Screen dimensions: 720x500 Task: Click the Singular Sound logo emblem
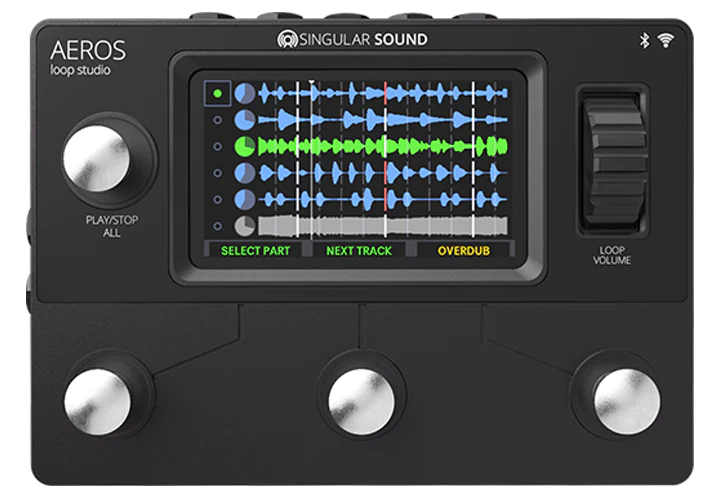287,39
